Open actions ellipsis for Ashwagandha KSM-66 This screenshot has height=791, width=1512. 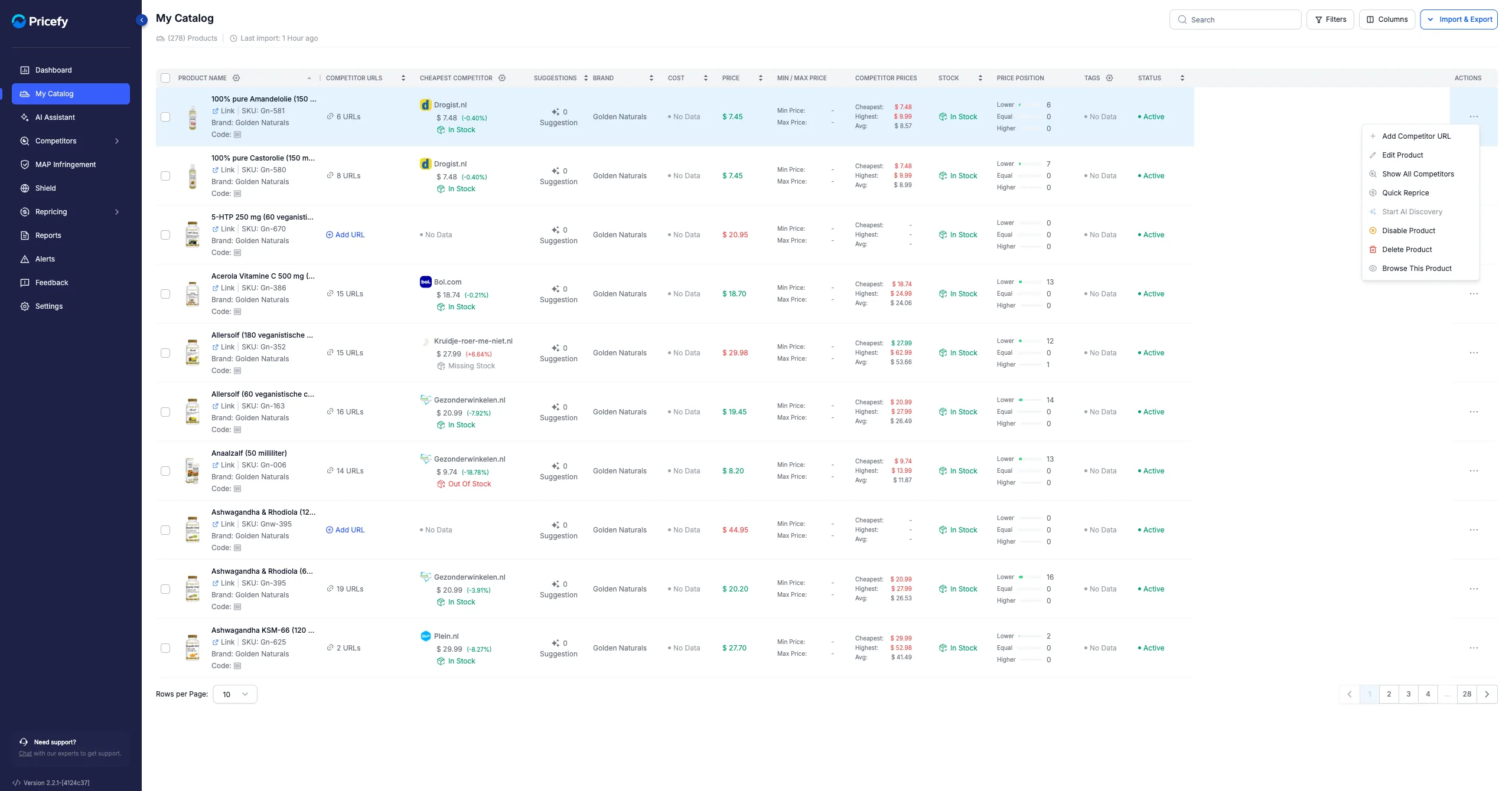pyautogui.click(x=1474, y=648)
